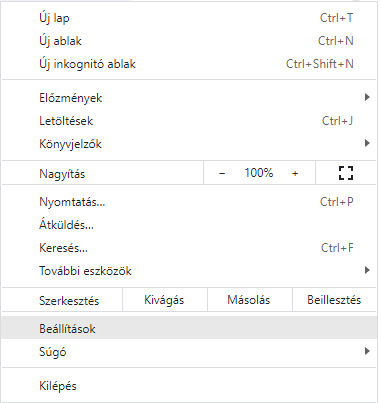This screenshot has width=381, height=403.
Task: Expand the Súgó submenu arrow
Action: (367, 351)
